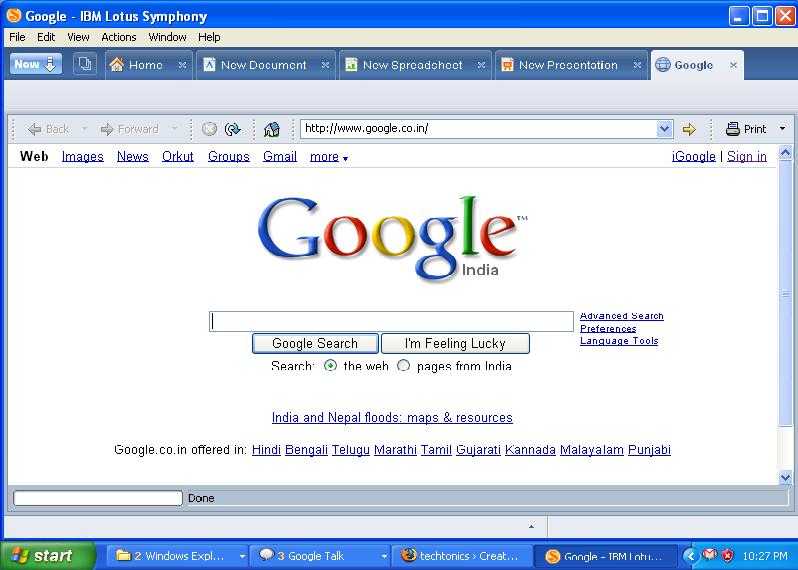The image size is (798, 570).
Task: Open the Actions menu
Action: tap(119, 37)
